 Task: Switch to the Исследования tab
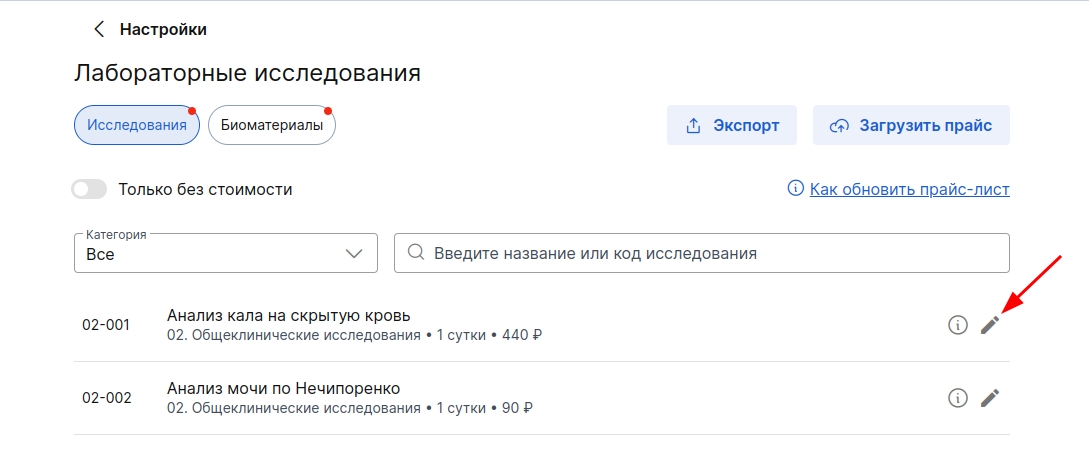pyautogui.click(x=137, y=125)
